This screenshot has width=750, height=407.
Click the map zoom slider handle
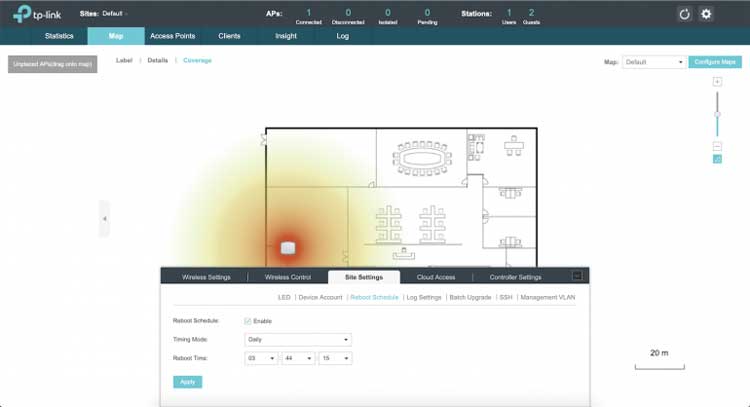tap(717, 114)
